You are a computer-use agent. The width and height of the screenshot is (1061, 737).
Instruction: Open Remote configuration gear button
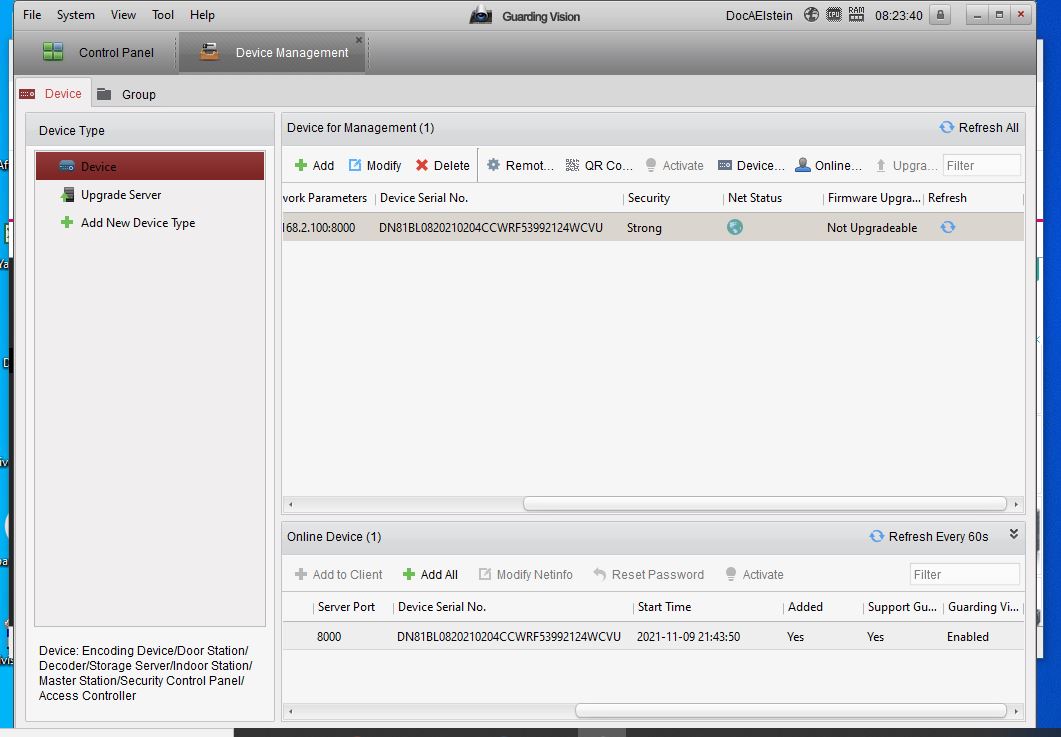tap(520, 165)
